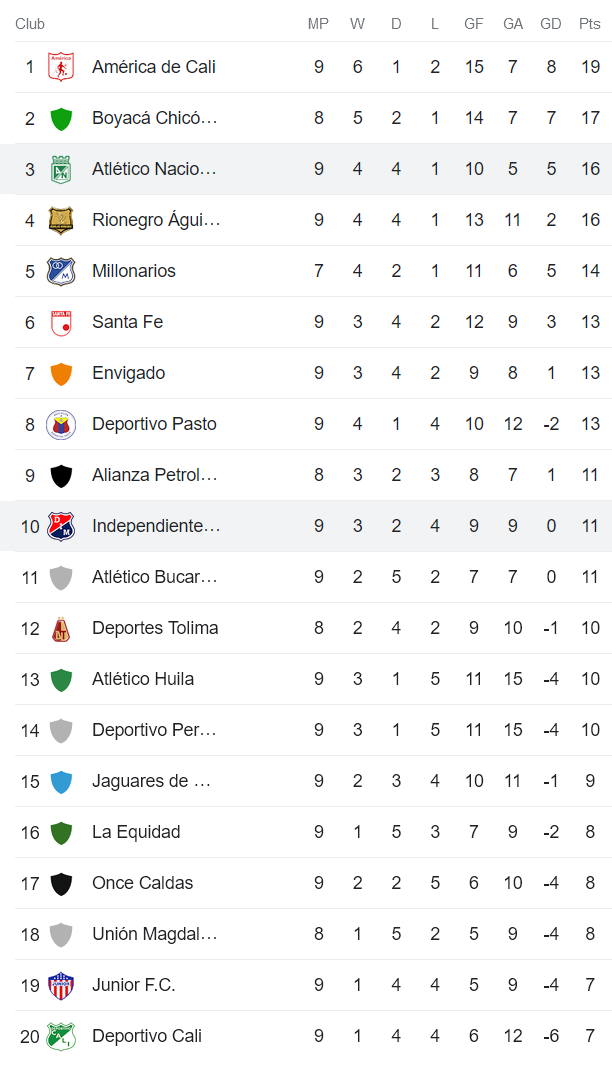
Task: Open the Rionegro Águilas team page
Action: click(x=155, y=219)
